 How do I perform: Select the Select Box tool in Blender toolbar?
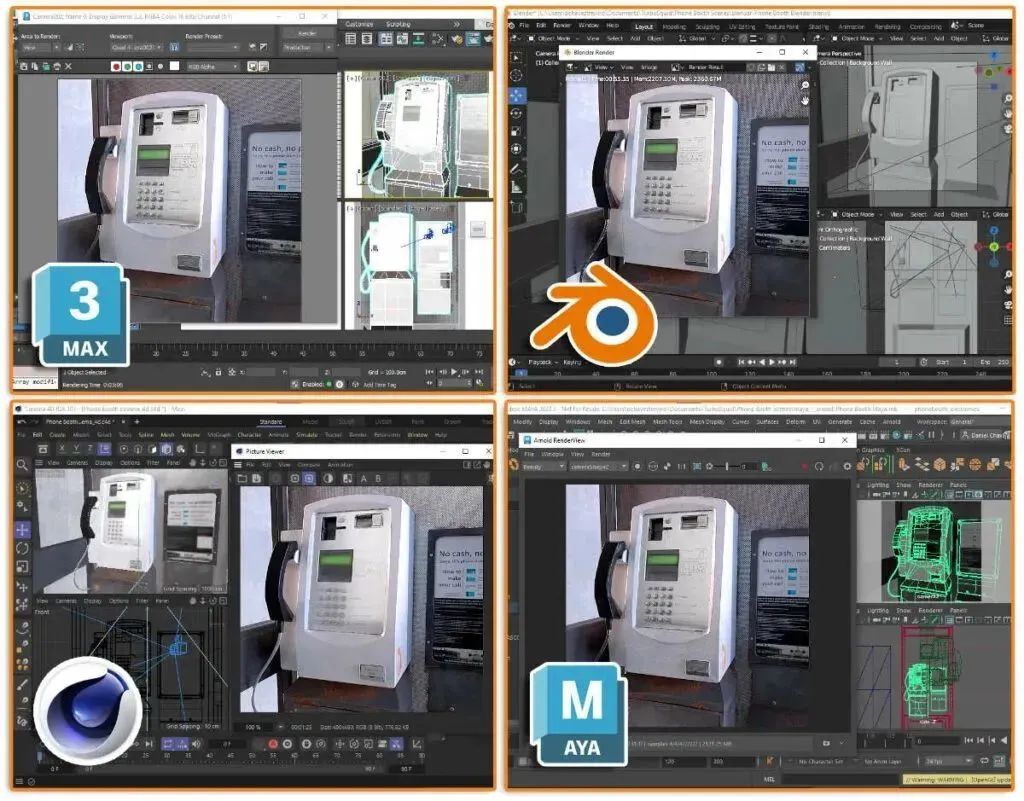pyautogui.click(x=517, y=57)
